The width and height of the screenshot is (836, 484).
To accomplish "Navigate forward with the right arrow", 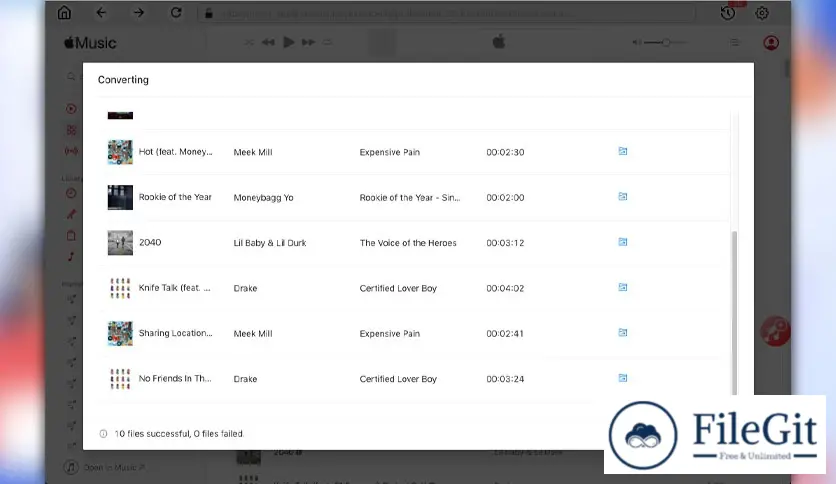I will click(139, 13).
